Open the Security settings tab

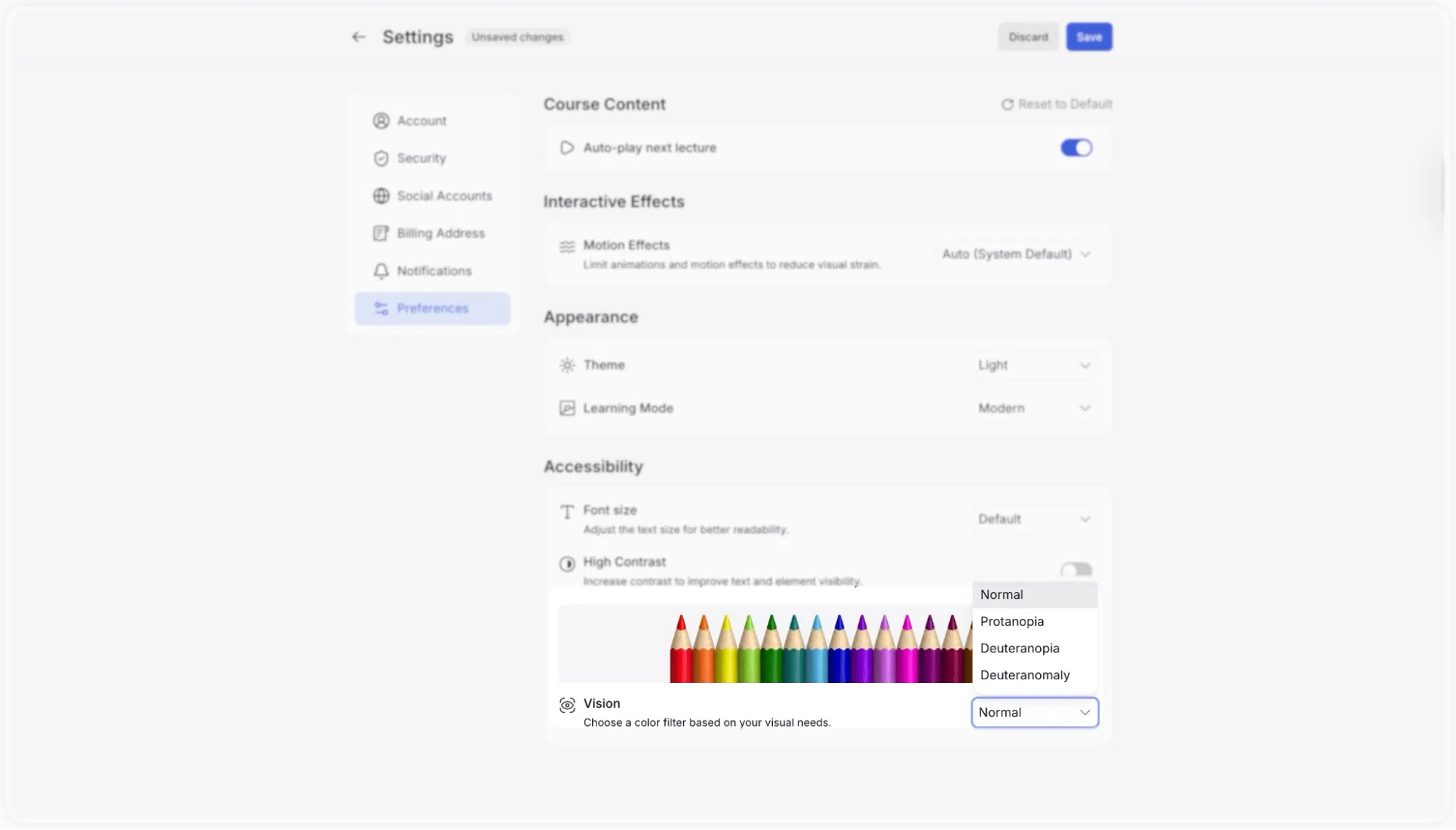(432, 159)
